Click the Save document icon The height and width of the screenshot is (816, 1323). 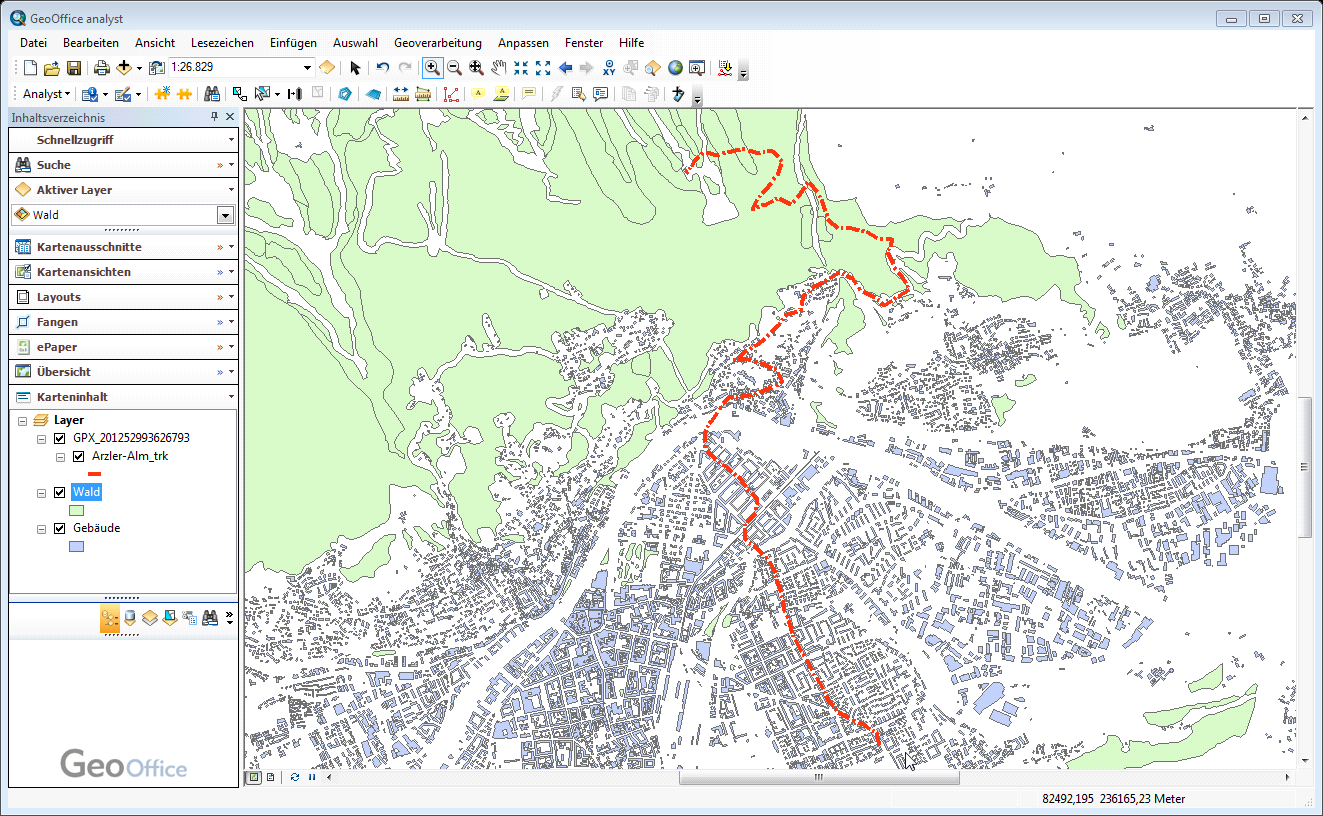point(74,68)
